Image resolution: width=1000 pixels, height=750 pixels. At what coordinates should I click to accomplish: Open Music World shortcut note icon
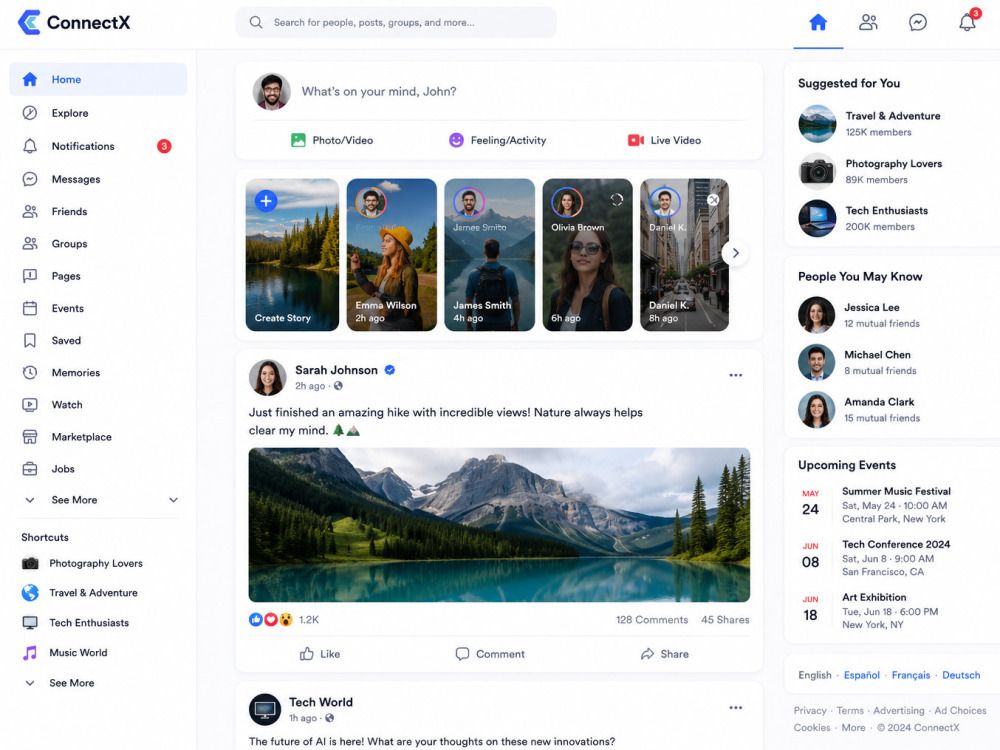click(30, 652)
